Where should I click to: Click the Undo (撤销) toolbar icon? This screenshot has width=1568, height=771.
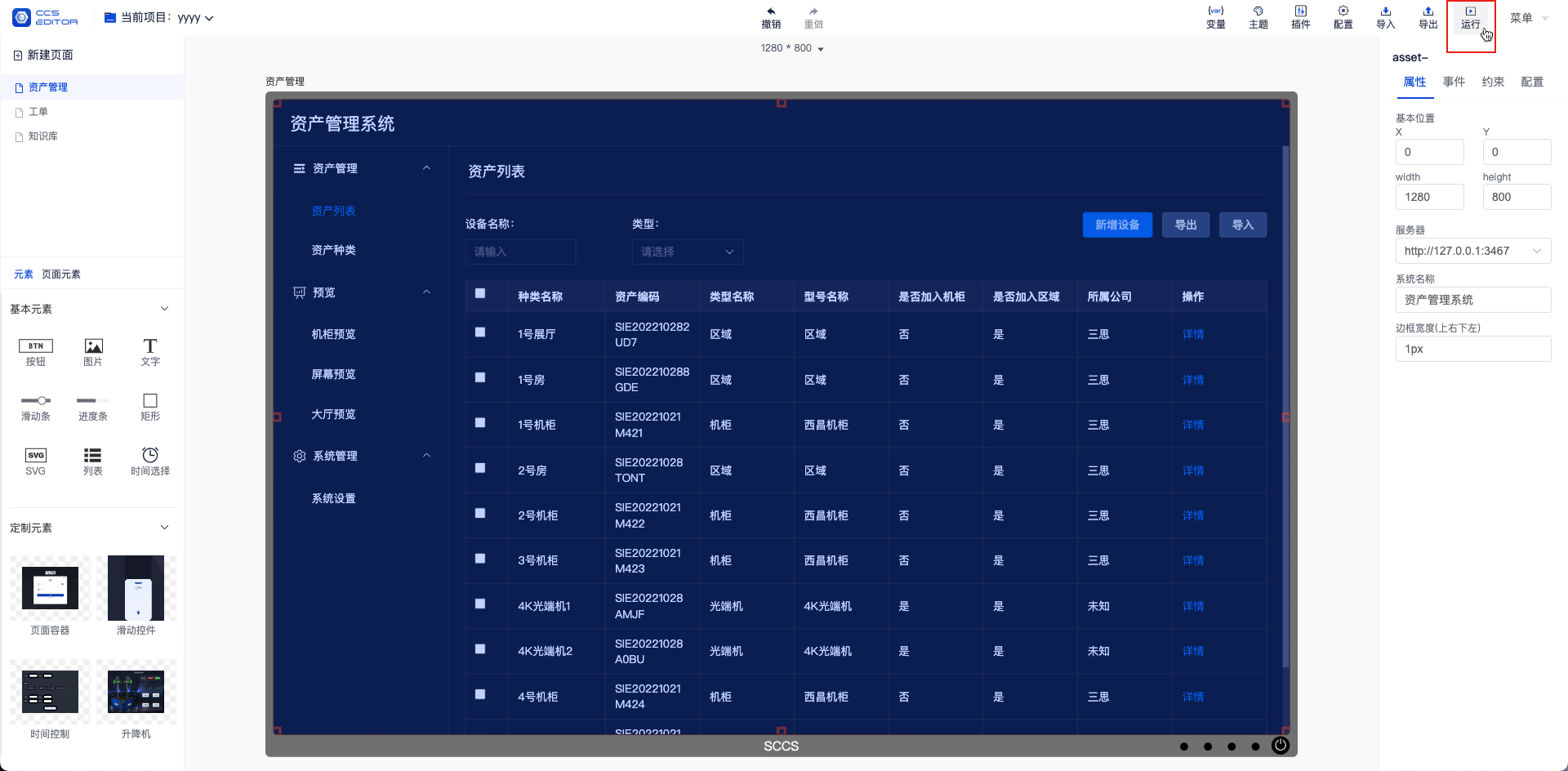[x=771, y=18]
